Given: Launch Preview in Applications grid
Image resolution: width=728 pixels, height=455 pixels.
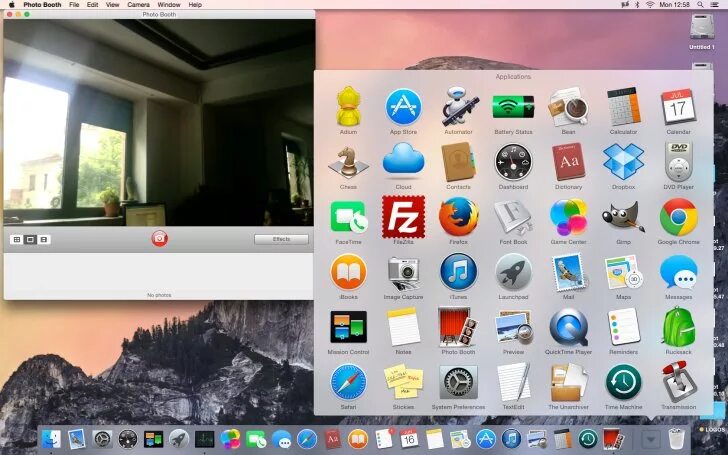Looking at the screenshot, I should click(513, 327).
